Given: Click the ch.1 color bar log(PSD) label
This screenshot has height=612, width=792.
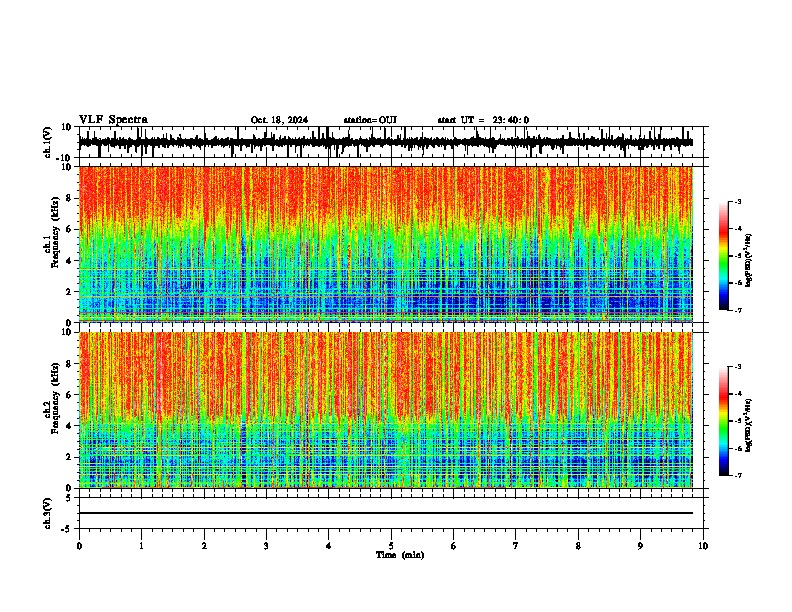Looking at the screenshot, I should [748, 261].
